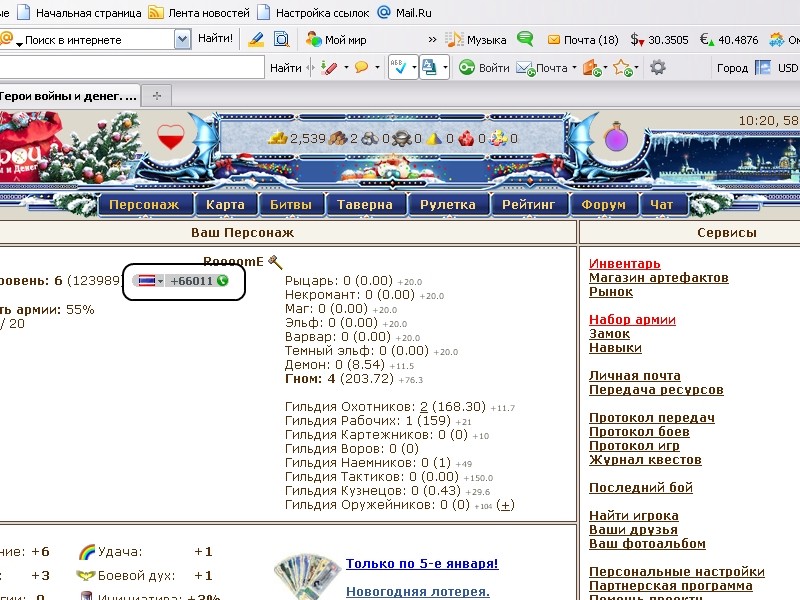Click the green chat bubble icon
The width and height of the screenshot is (800, 600).
click(x=525, y=40)
